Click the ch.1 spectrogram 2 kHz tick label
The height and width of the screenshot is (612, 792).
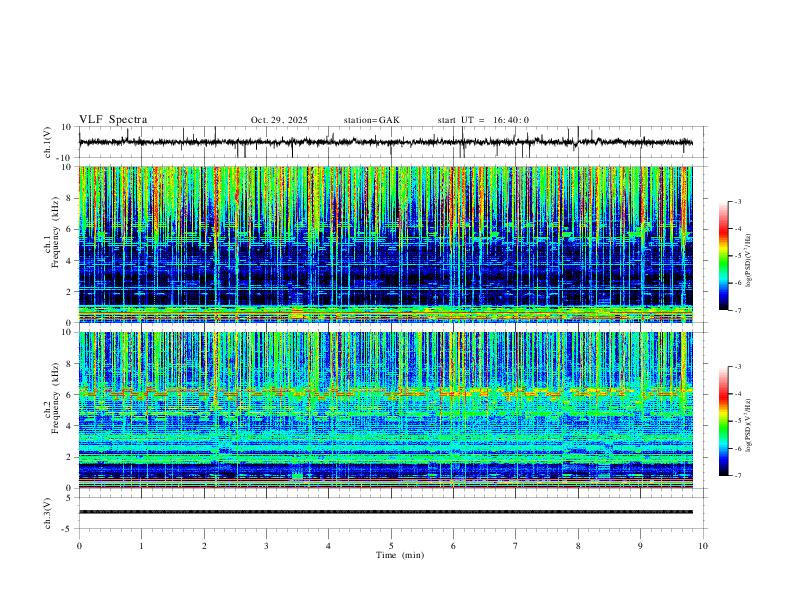tap(69, 292)
